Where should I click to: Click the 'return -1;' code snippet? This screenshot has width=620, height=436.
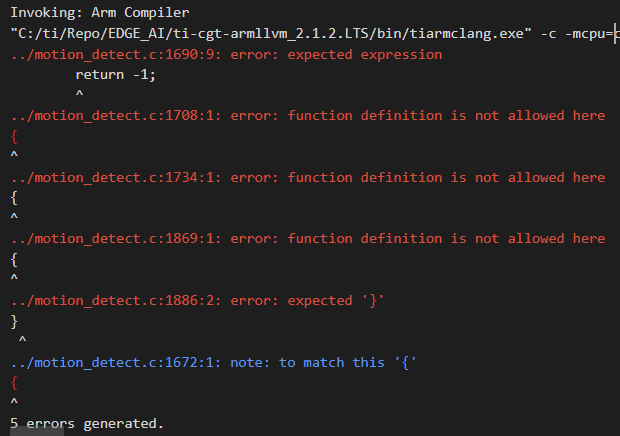point(116,75)
